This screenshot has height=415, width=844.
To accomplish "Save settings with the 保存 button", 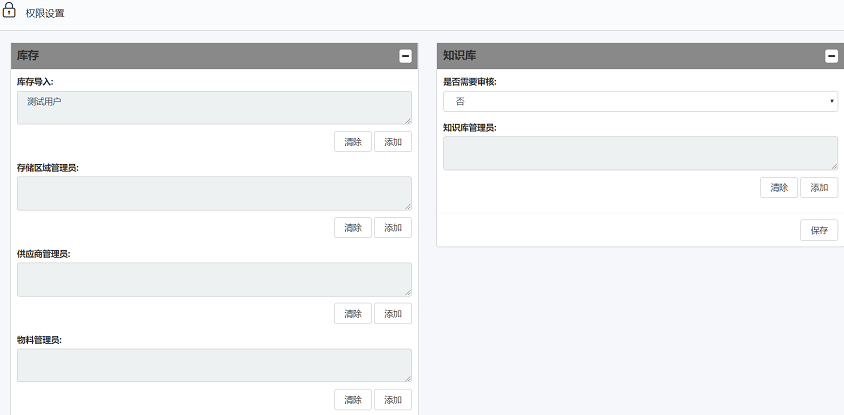I will (x=818, y=230).
